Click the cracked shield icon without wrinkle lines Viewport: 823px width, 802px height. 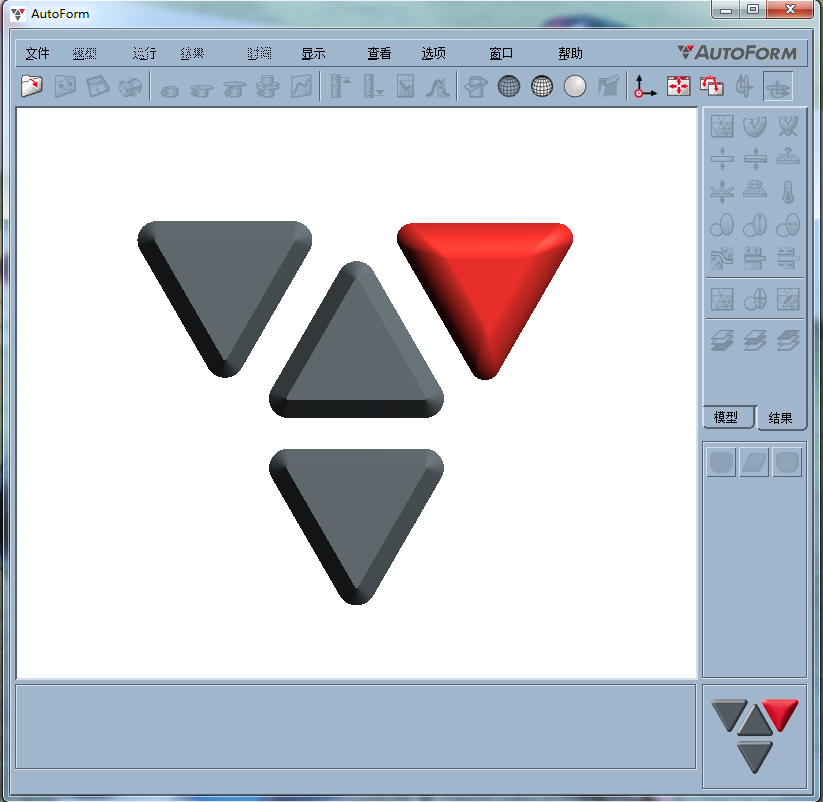[x=755, y=126]
